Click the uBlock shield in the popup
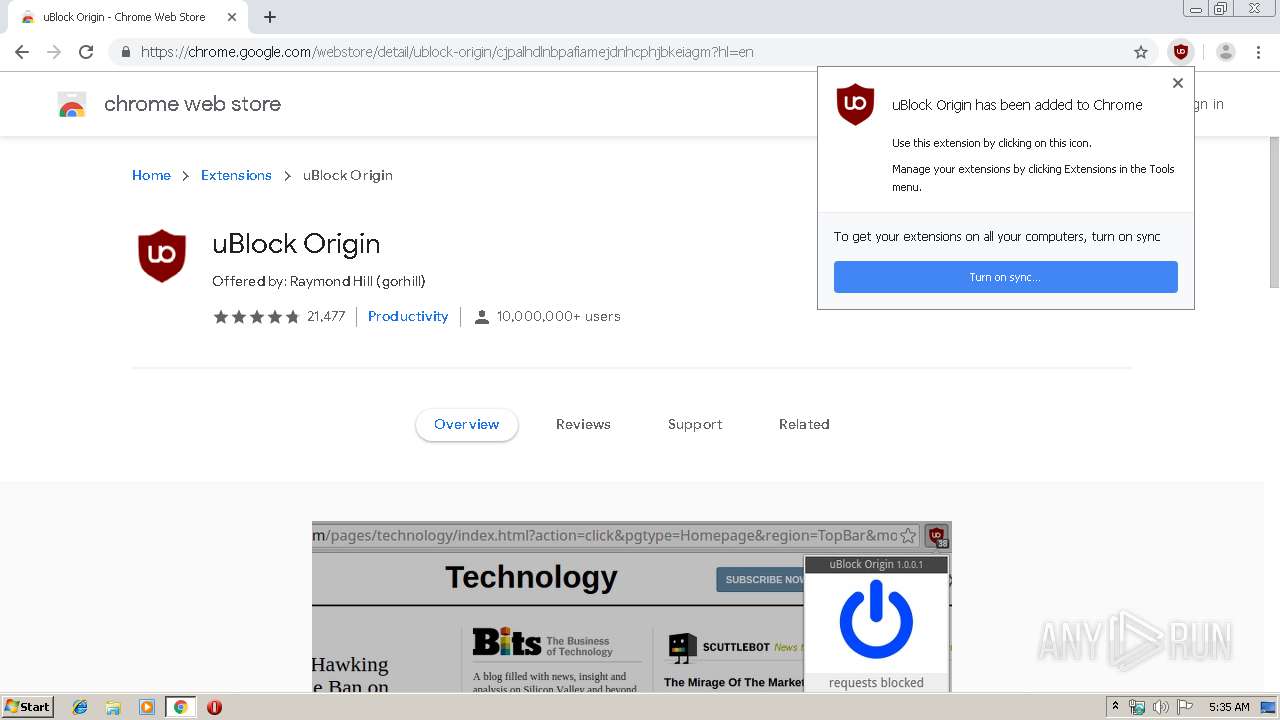The width and height of the screenshot is (1280, 720). [855, 104]
